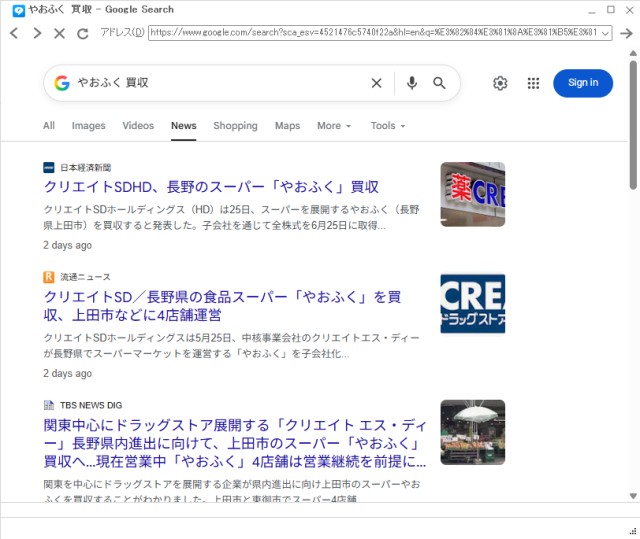Click the 流通ニュース source name
Viewport: 640px width, 539px height.
pyautogui.click(x=85, y=277)
